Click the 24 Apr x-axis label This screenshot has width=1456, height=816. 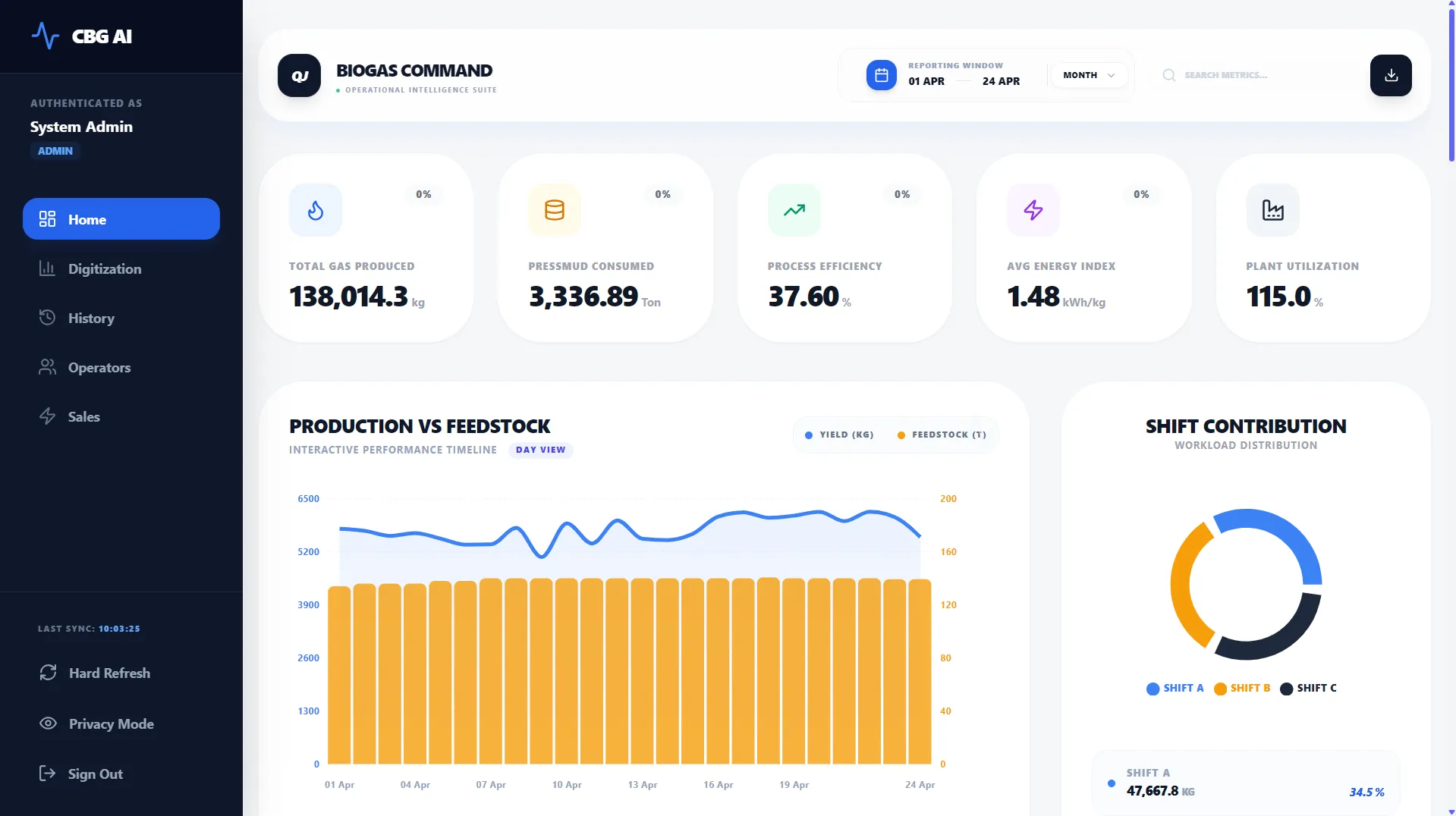click(x=920, y=784)
